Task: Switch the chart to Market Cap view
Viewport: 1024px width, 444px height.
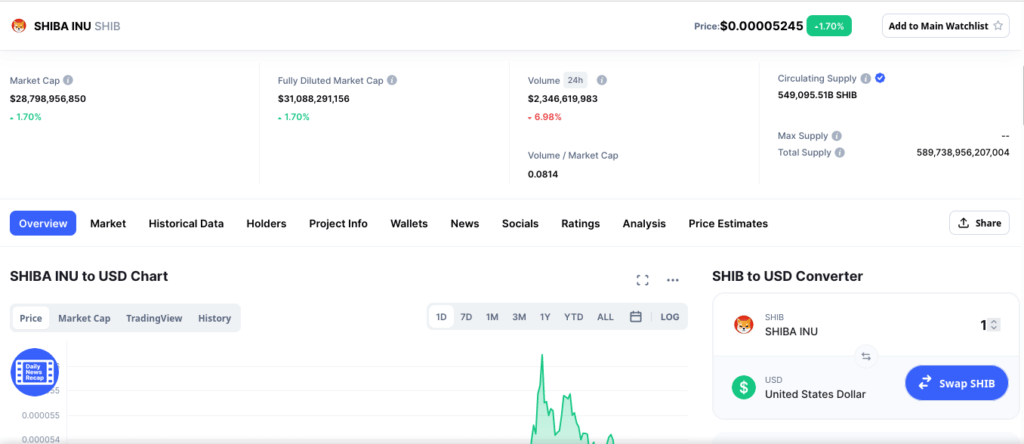Action: (x=84, y=318)
